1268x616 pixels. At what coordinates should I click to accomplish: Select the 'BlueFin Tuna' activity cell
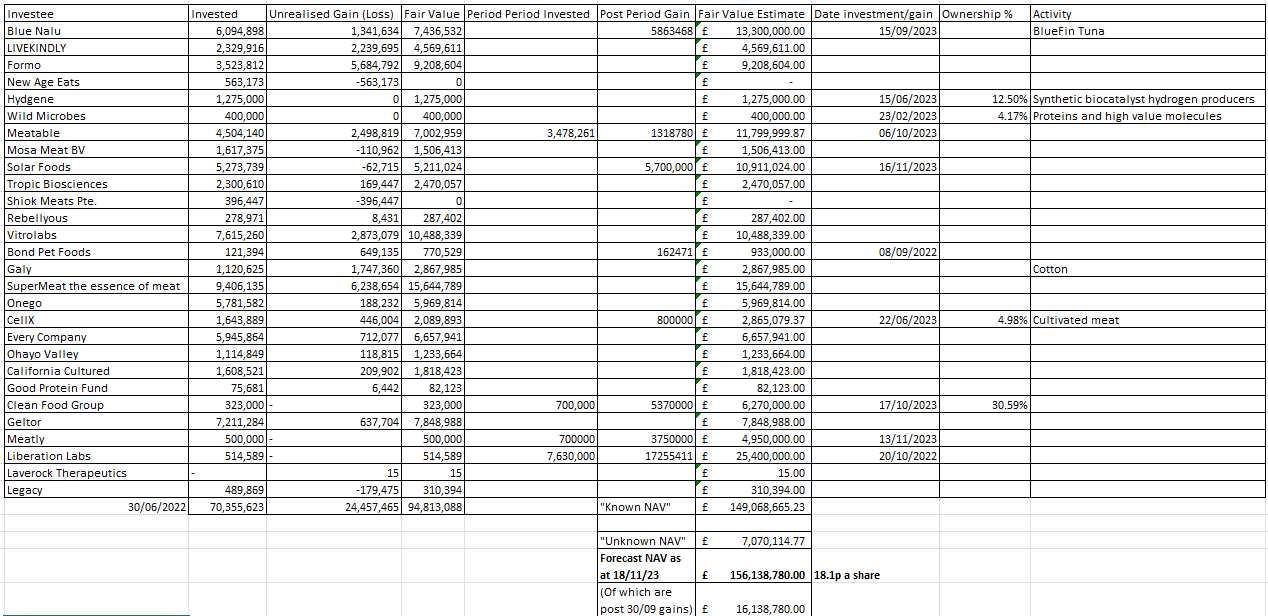click(x=1147, y=31)
